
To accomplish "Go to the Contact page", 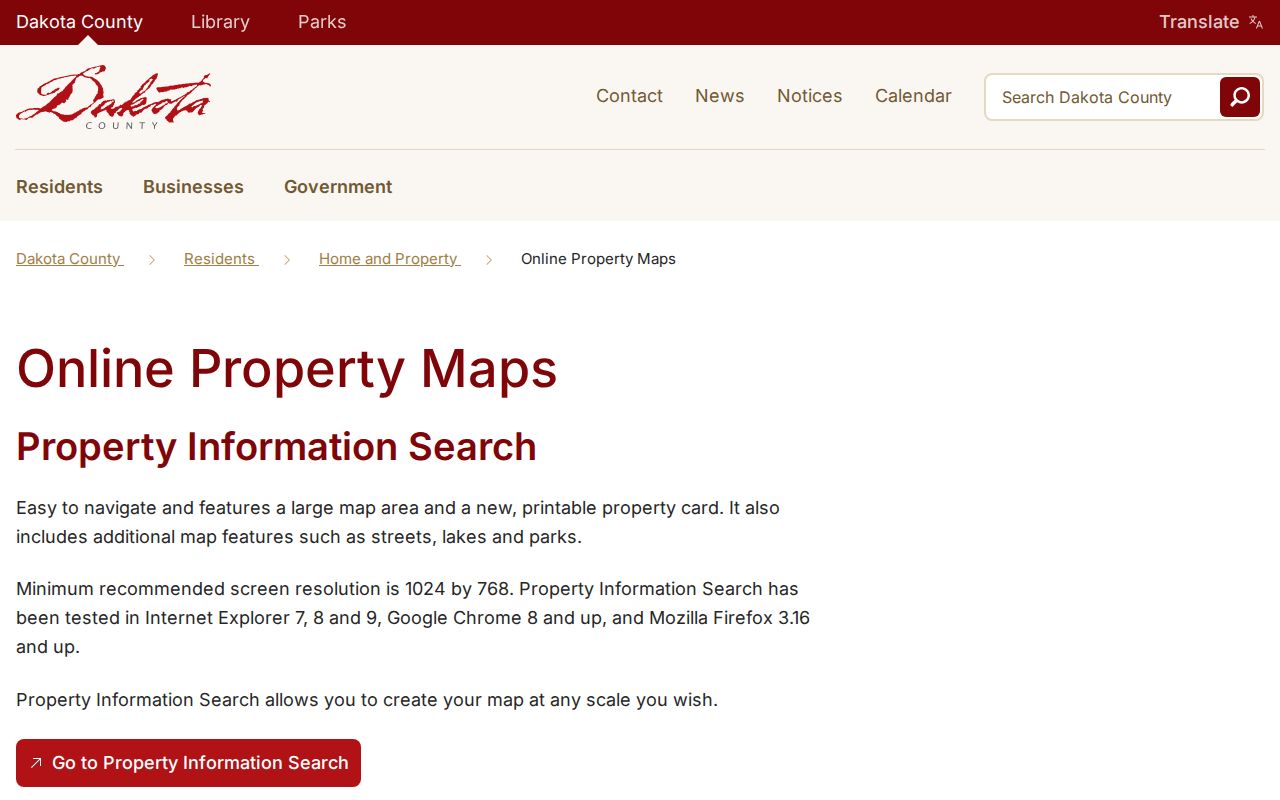I will point(629,96).
